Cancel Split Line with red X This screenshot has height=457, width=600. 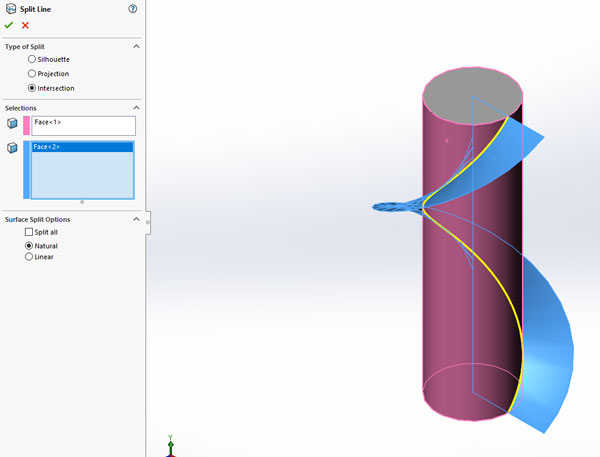25,25
